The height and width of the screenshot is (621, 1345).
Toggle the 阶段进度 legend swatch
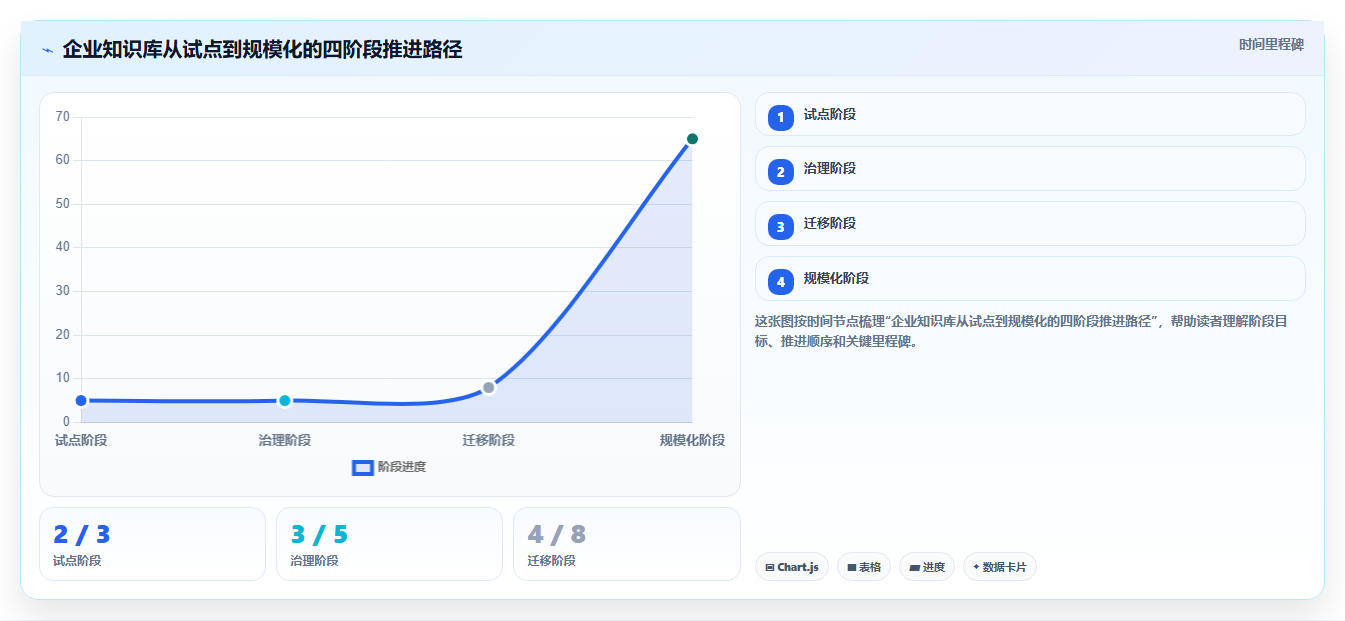point(363,467)
